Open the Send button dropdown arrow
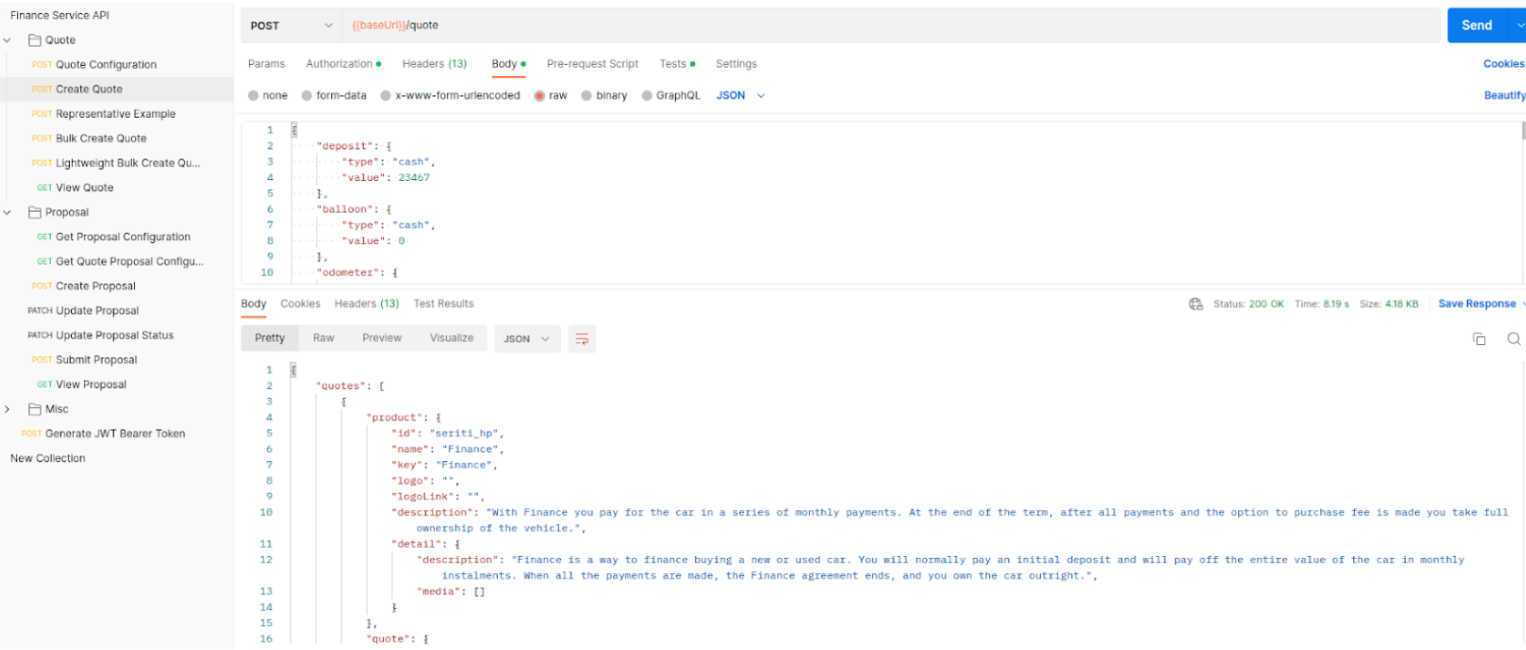This screenshot has height=650, width=1526. tap(1519, 25)
